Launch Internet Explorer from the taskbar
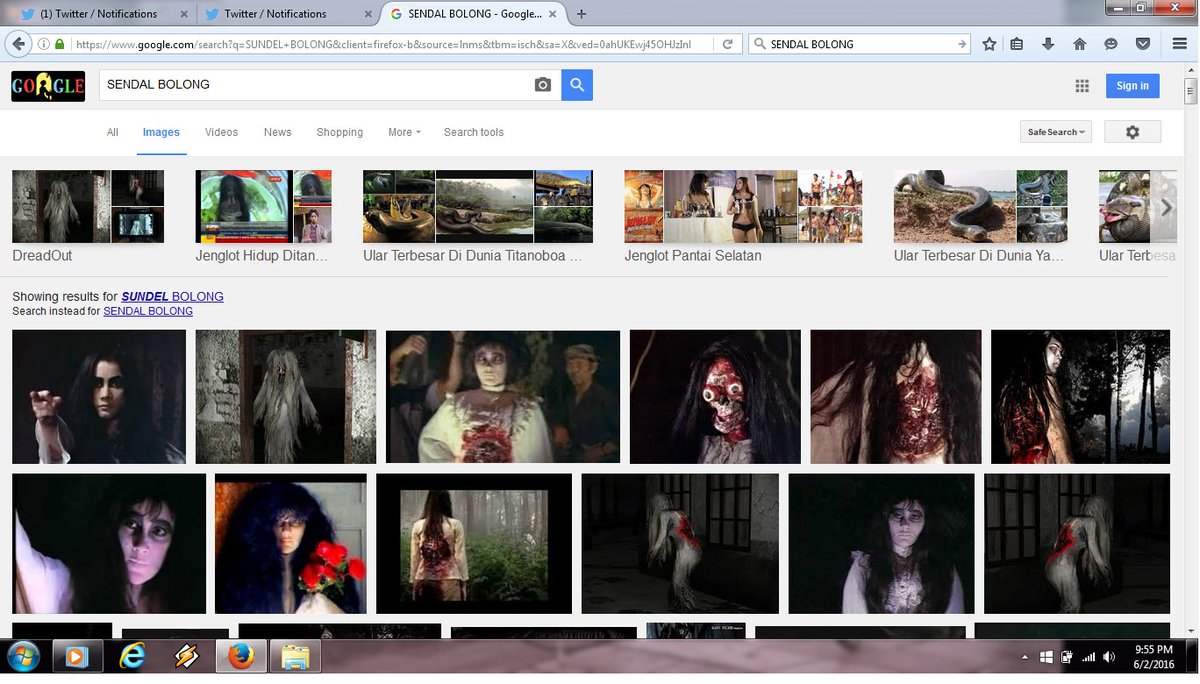The image size is (1200, 684). pyautogui.click(x=131, y=657)
